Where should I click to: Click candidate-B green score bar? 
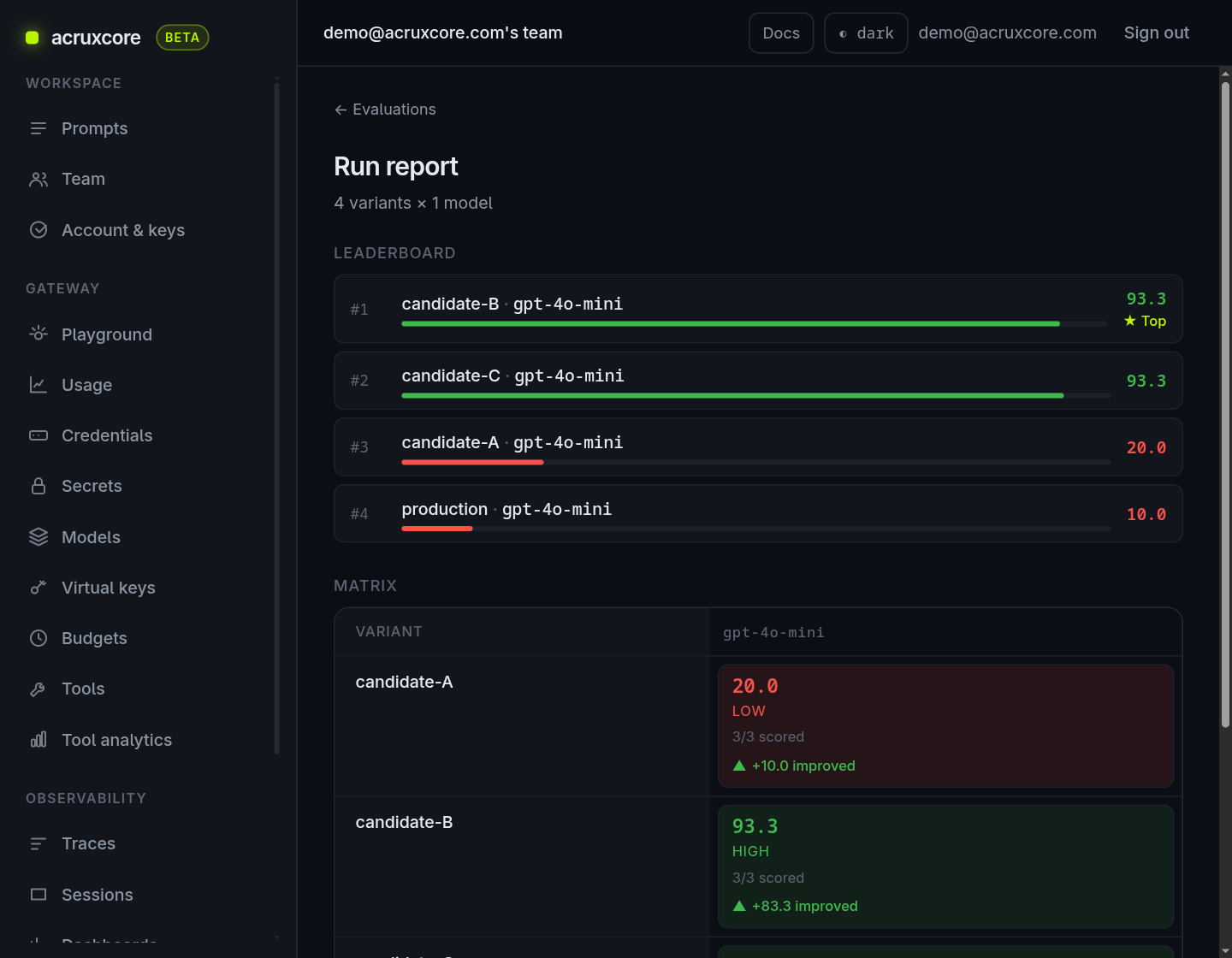coord(731,324)
